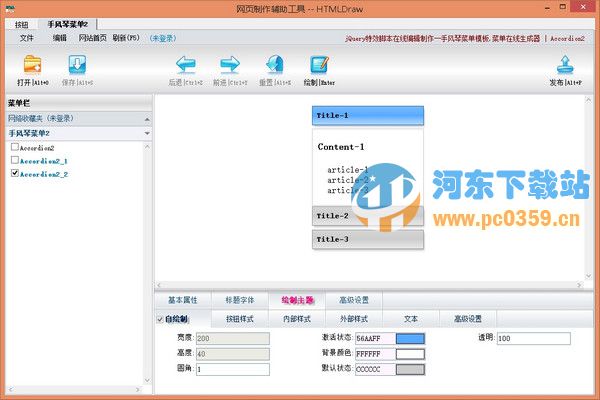Switch to the 按钮 tab

pos(21,25)
